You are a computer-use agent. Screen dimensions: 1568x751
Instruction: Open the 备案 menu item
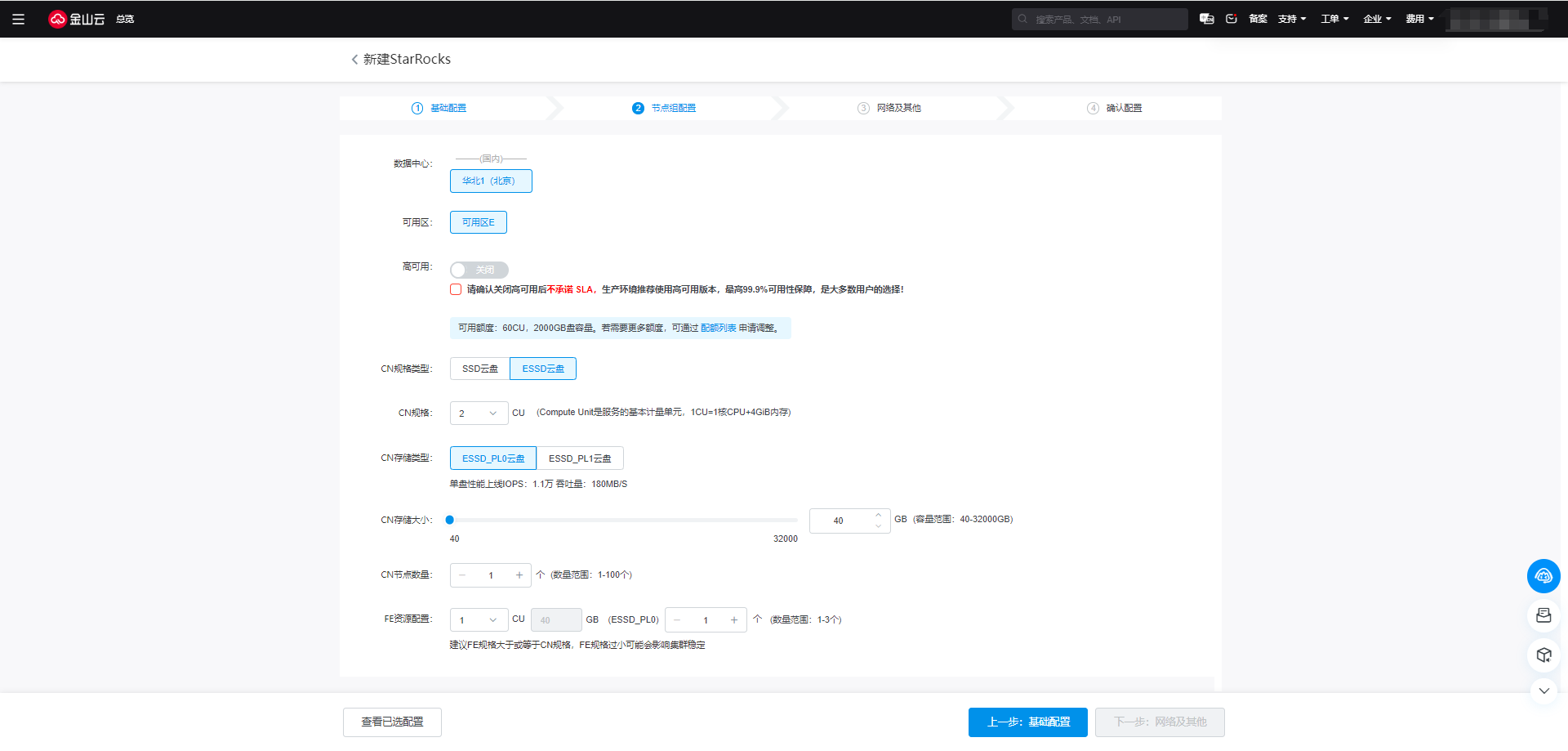click(1258, 19)
